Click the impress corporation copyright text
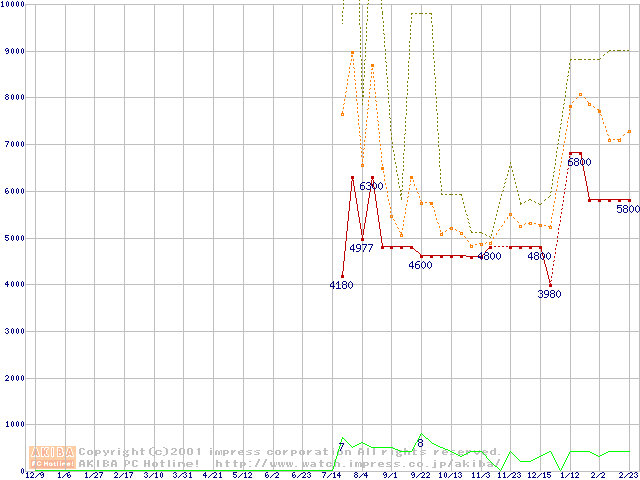Screen dimensions: 640x480 [x=290, y=452]
